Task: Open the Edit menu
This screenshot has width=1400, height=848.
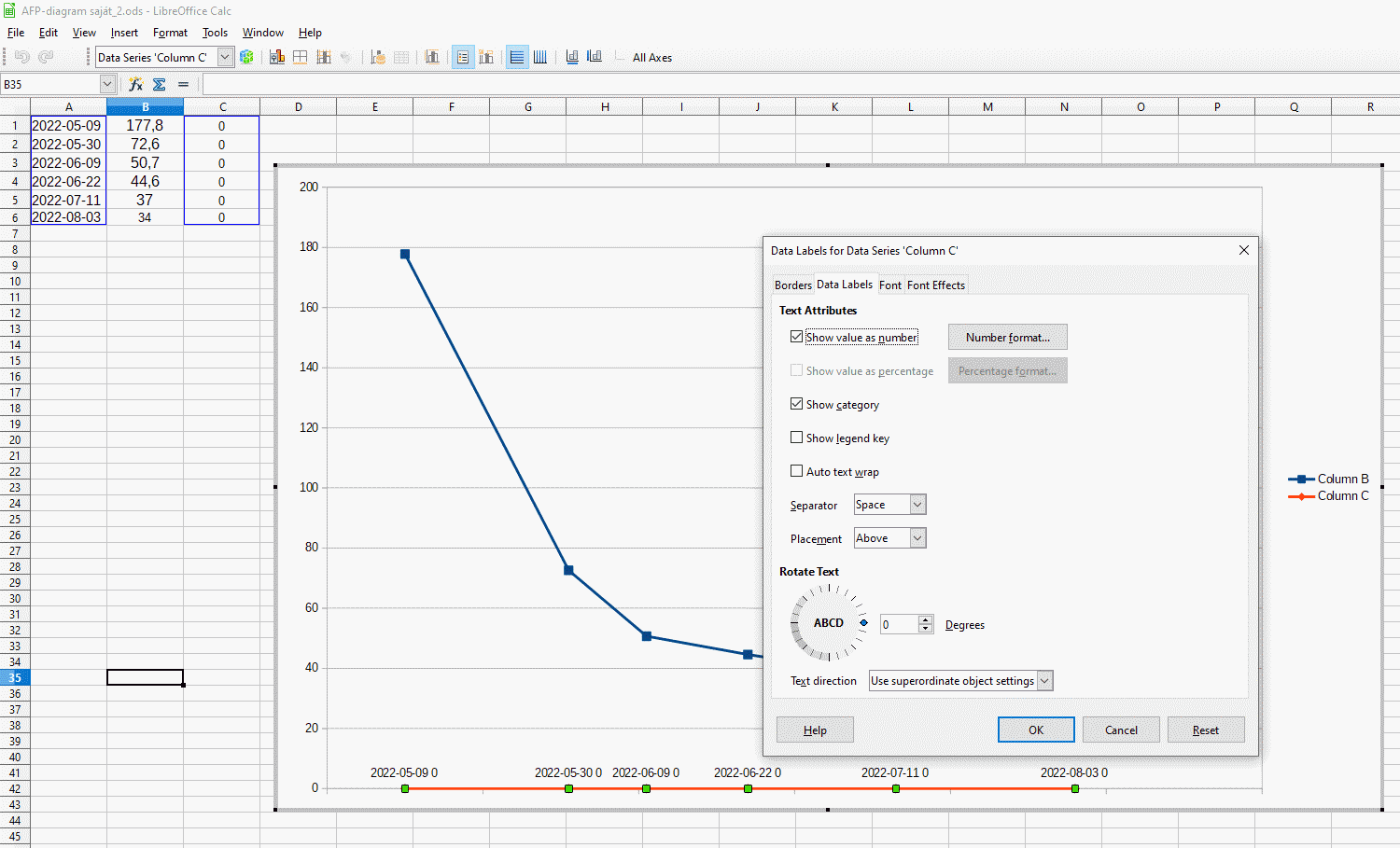Action: 49,33
